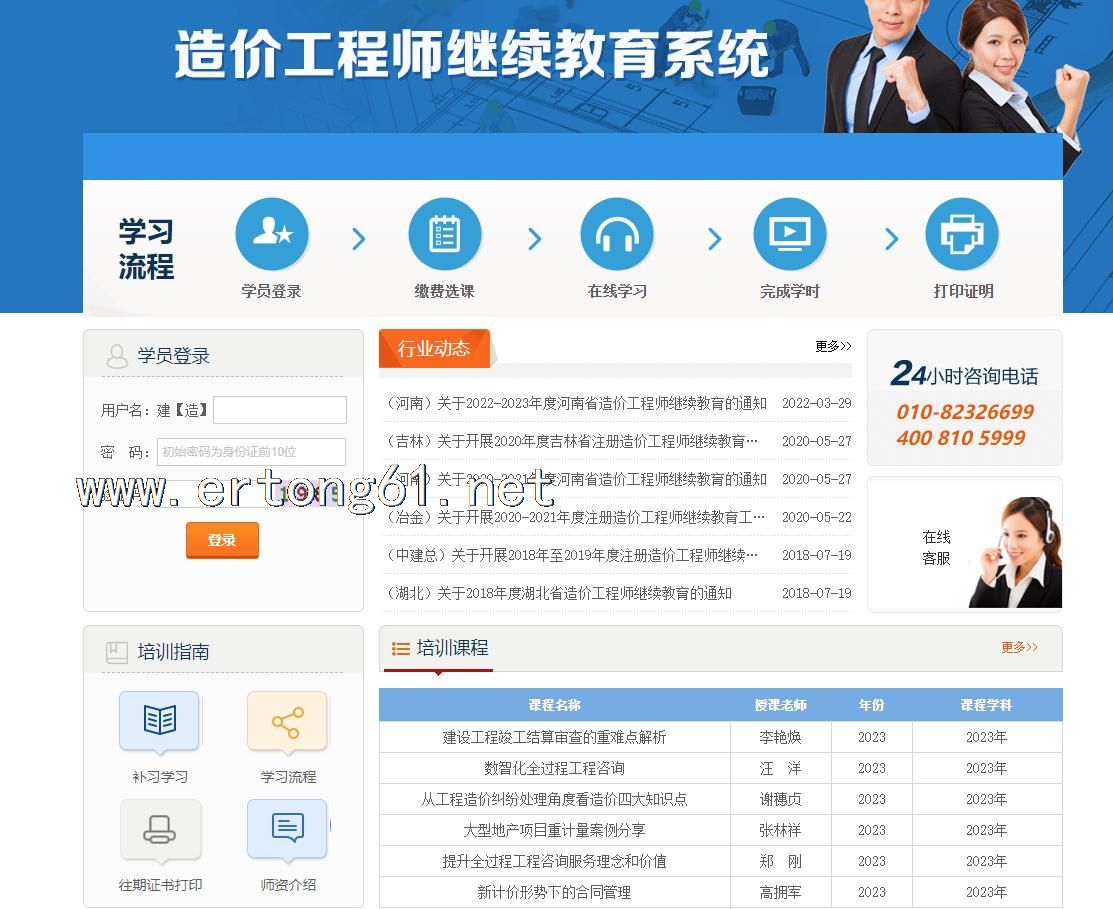Click the 缴费选课 clipboard icon

tap(444, 235)
